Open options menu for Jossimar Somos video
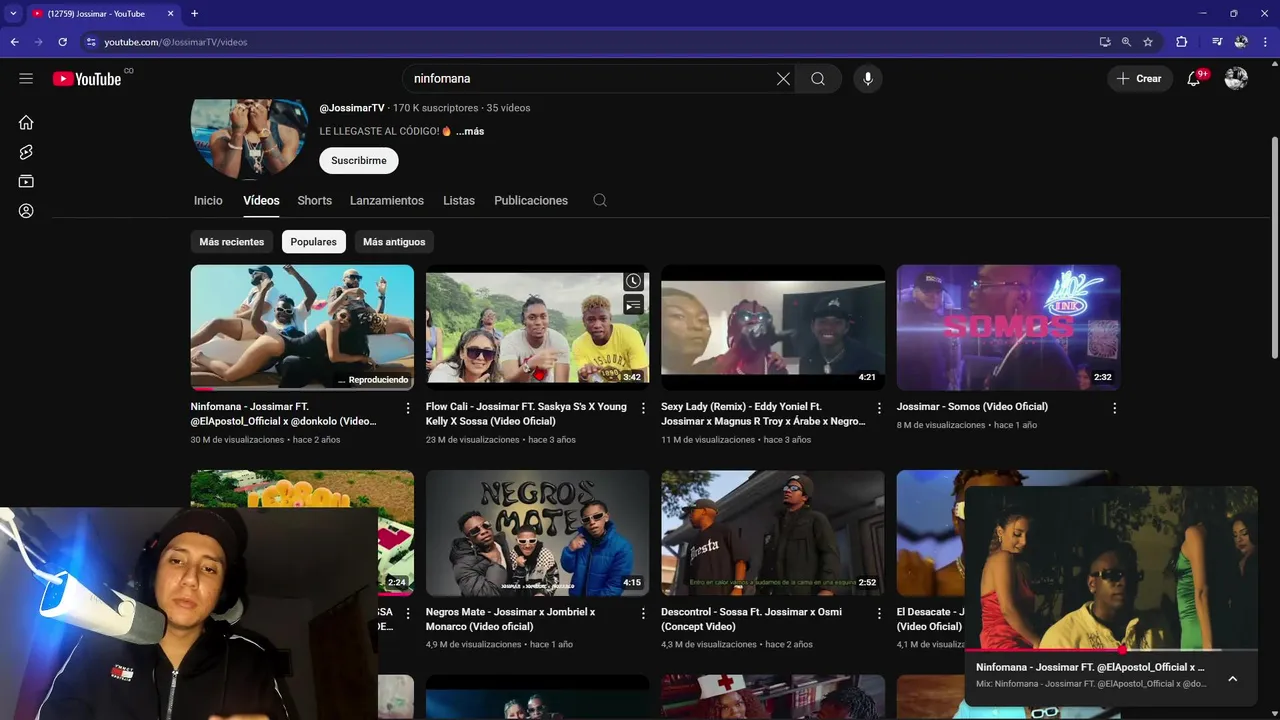Screen dimensions: 1280x720 pos(1114,408)
